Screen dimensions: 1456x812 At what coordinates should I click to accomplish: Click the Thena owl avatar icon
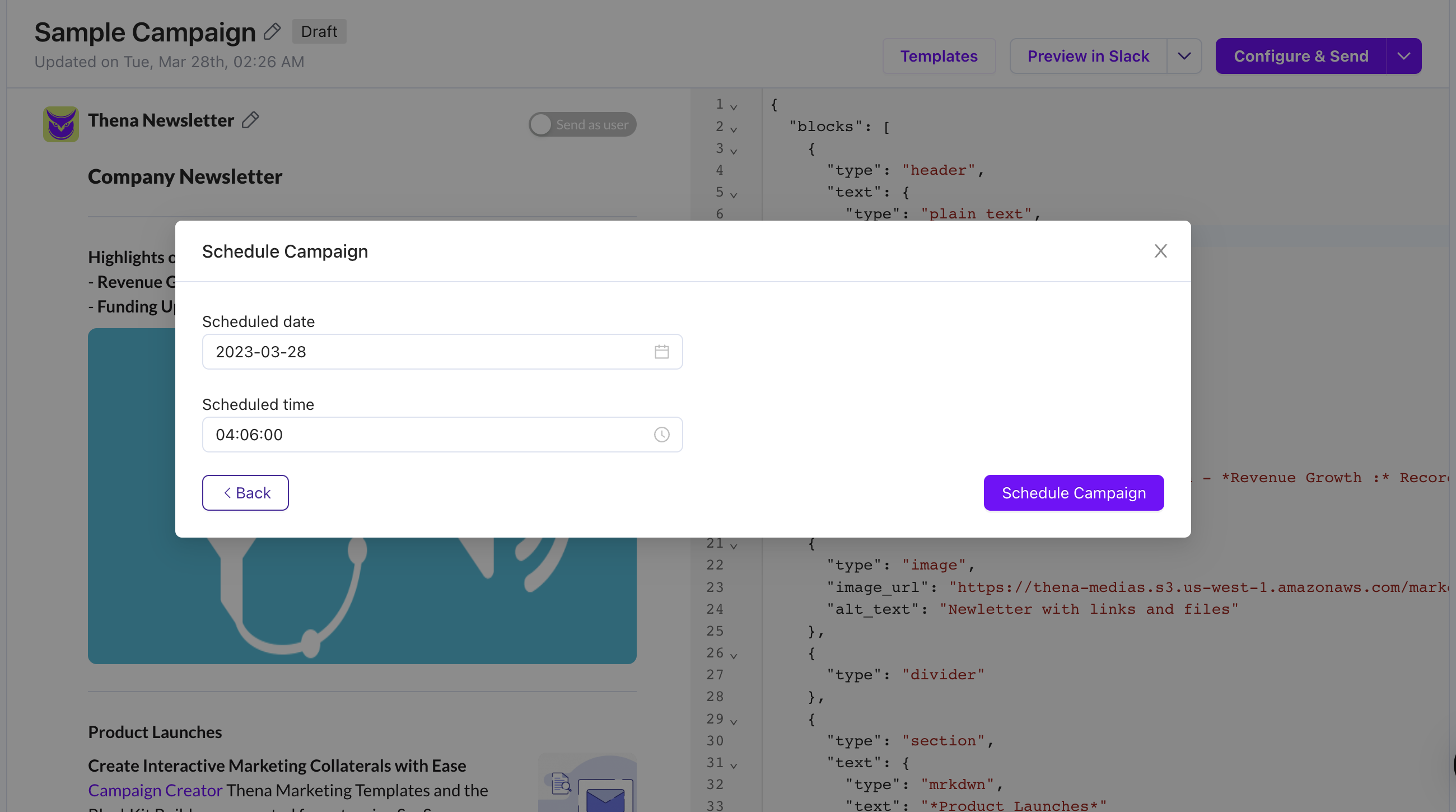61,124
